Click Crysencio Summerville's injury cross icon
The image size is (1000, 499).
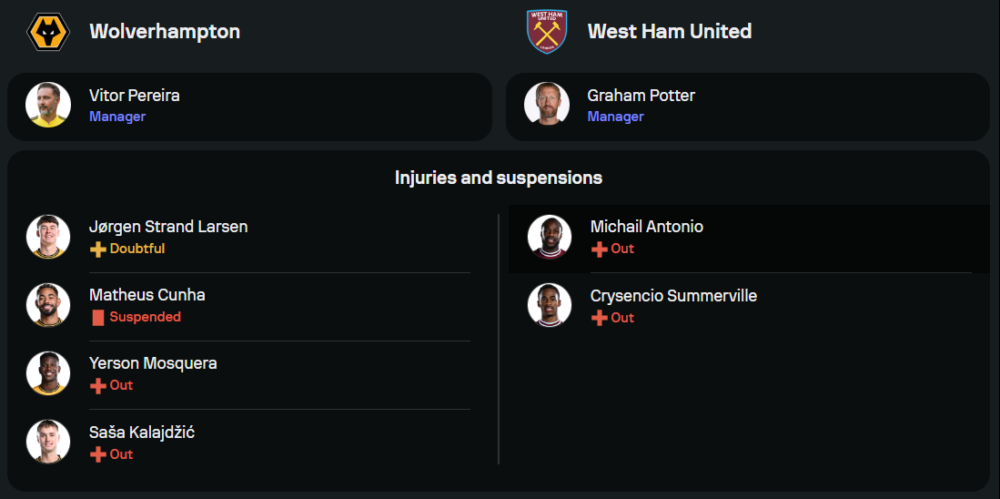click(x=599, y=318)
